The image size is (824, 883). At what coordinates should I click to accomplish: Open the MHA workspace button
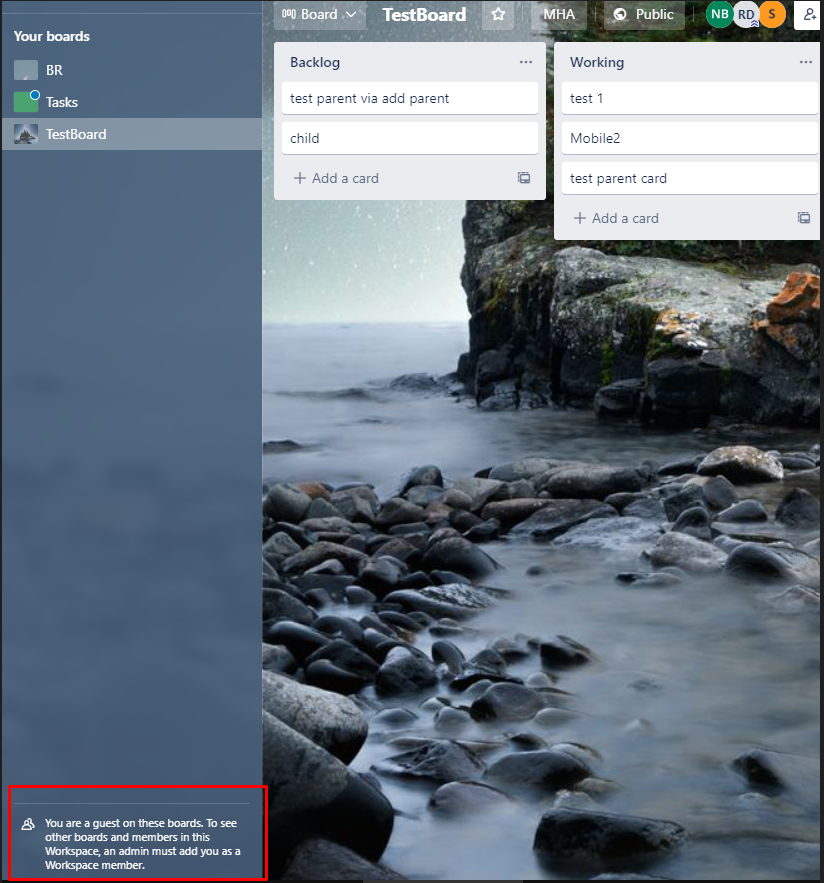[x=559, y=15]
